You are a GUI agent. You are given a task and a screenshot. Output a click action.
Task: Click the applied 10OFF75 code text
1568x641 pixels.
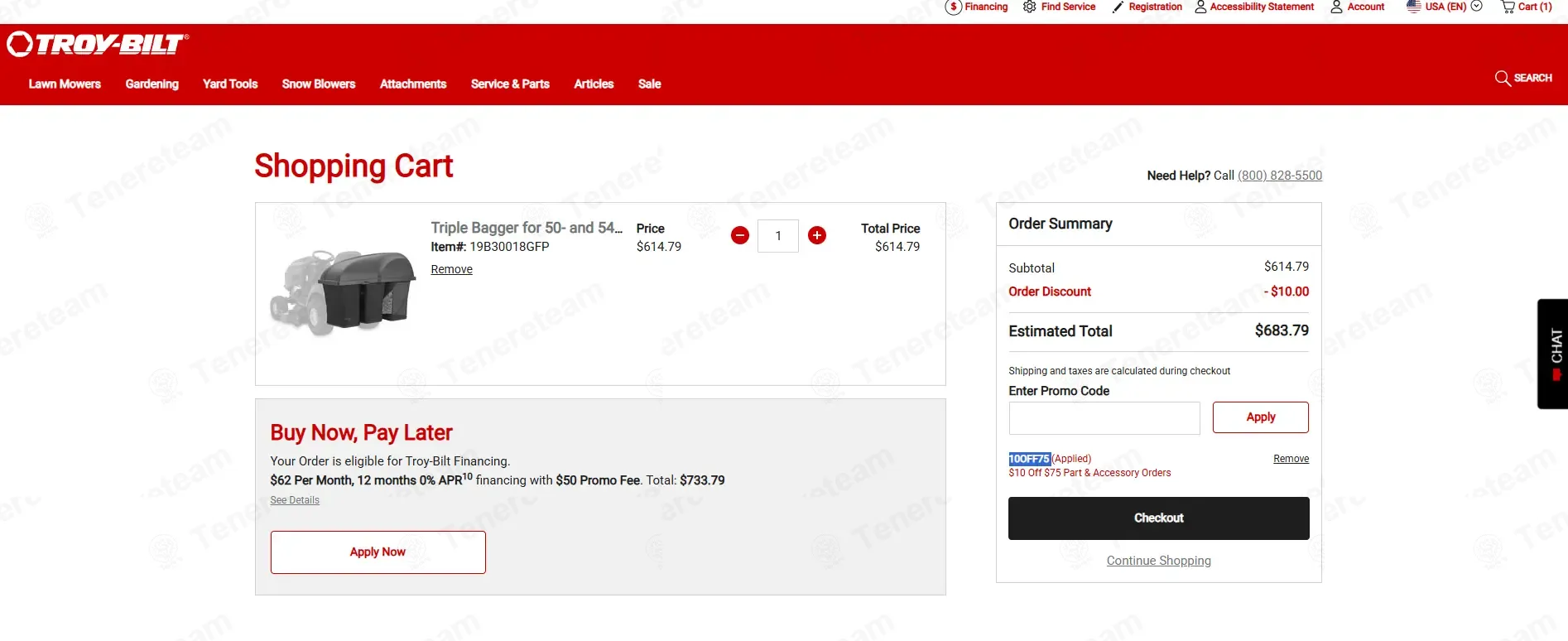1030,459
